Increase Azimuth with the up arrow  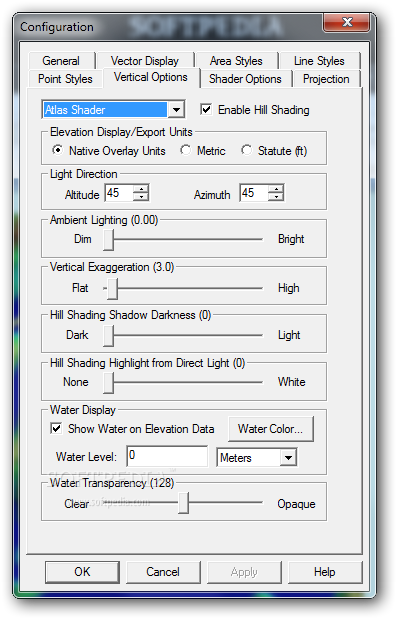(x=276, y=189)
